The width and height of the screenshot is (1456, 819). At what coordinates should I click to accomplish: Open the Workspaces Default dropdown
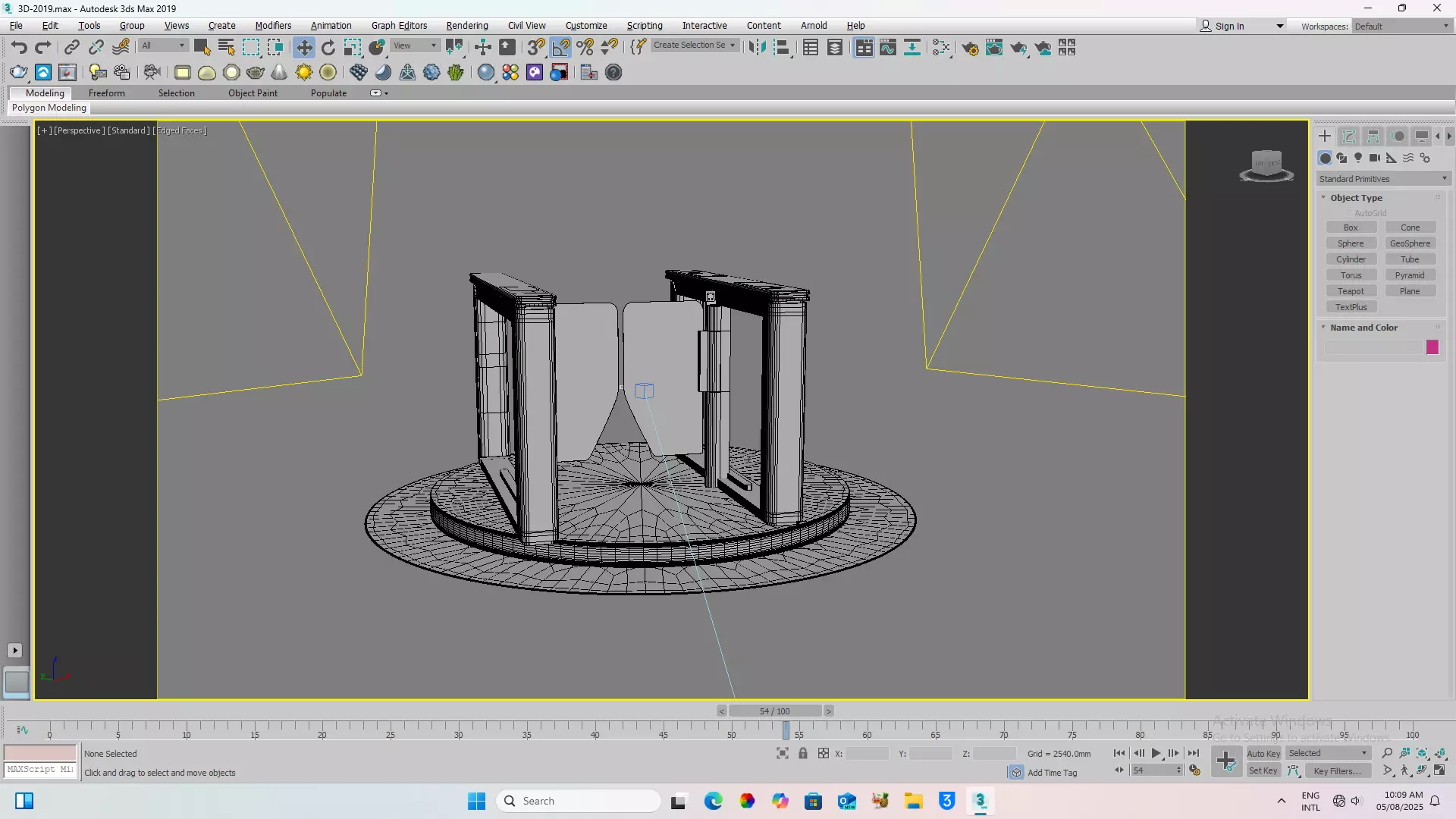1403,27
